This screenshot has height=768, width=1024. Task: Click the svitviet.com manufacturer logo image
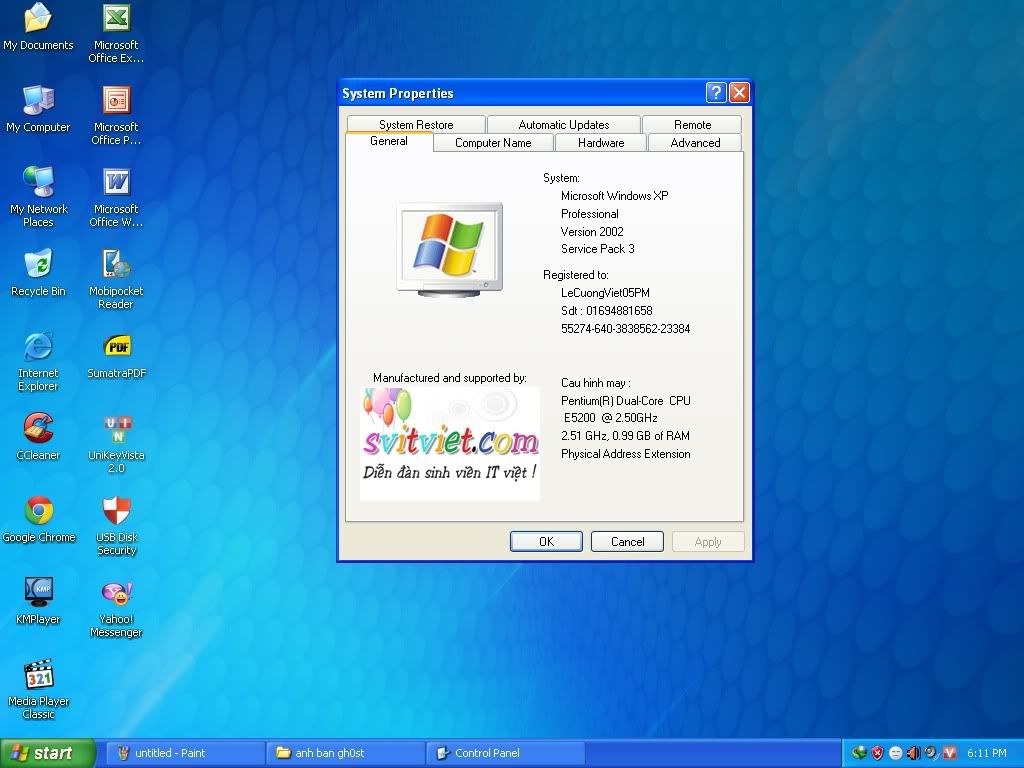tap(450, 444)
